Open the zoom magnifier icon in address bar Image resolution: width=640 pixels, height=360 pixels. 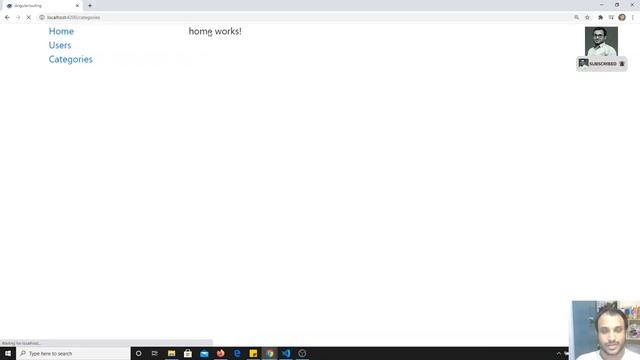click(576, 18)
